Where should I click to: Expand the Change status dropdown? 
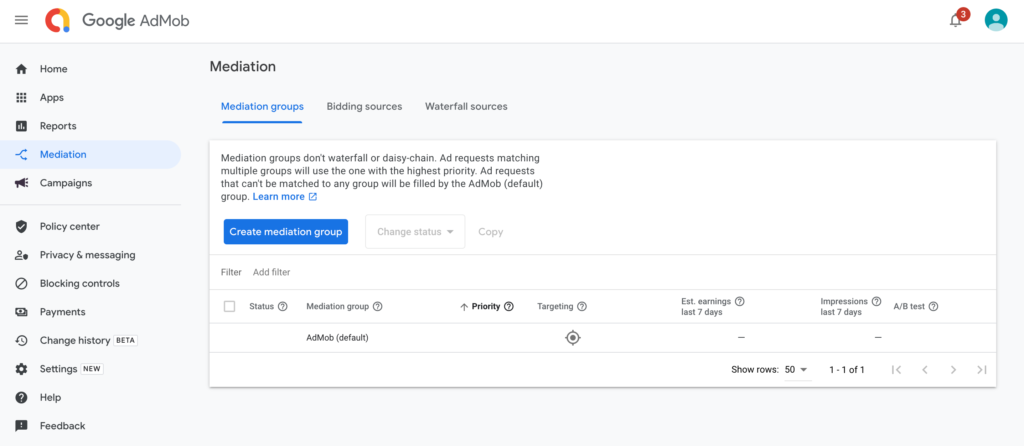coord(415,232)
